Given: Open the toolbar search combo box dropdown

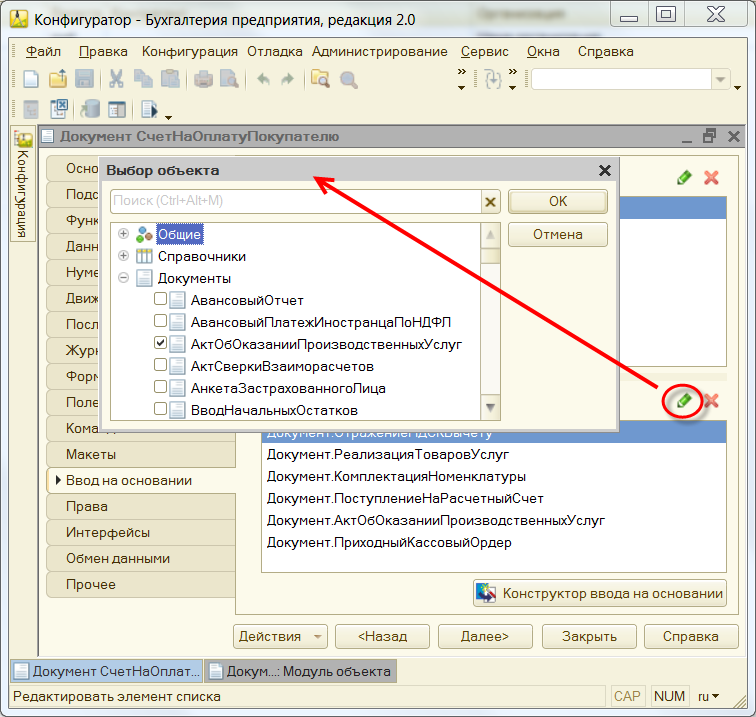Looking at the screenshot, I should [720, 80].
